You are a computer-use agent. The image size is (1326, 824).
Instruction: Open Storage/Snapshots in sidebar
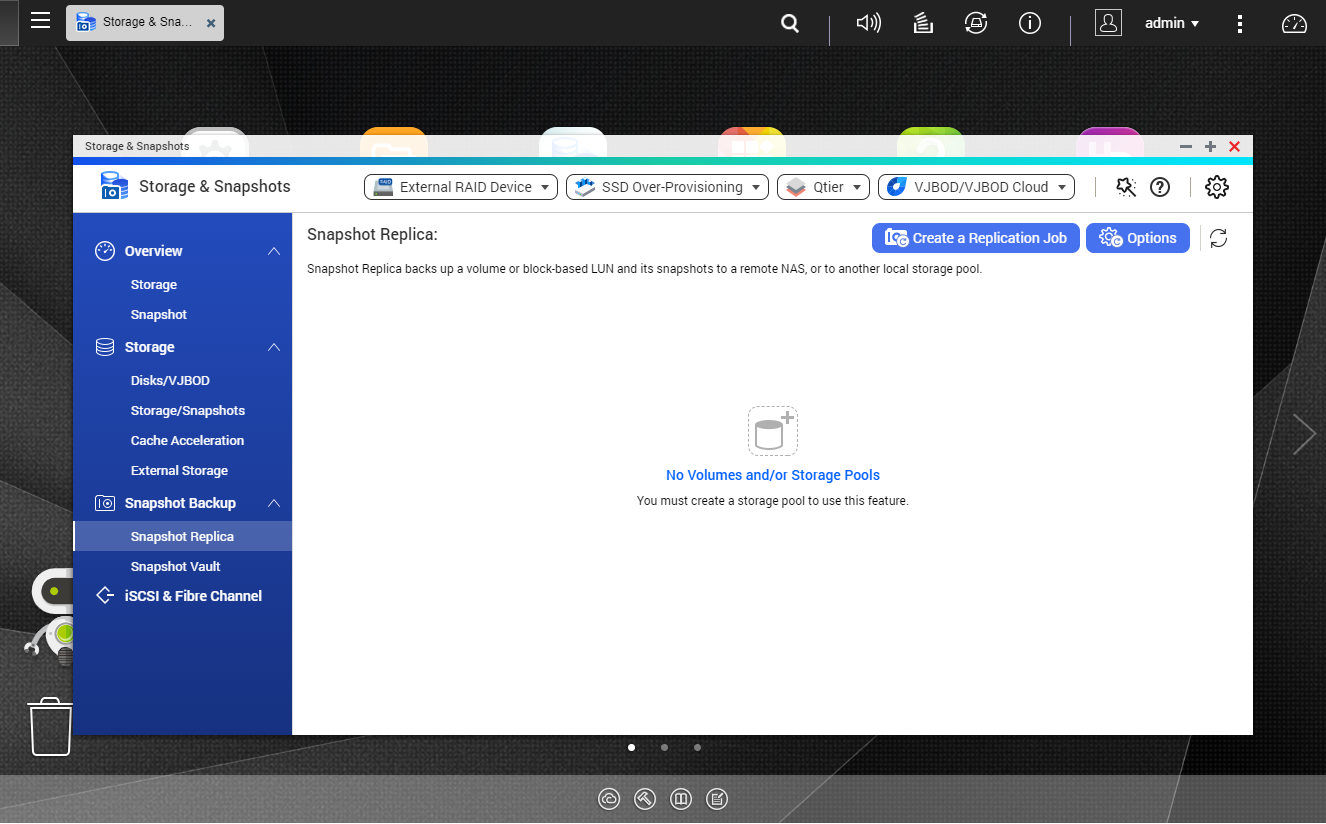[x=188, y=411]
